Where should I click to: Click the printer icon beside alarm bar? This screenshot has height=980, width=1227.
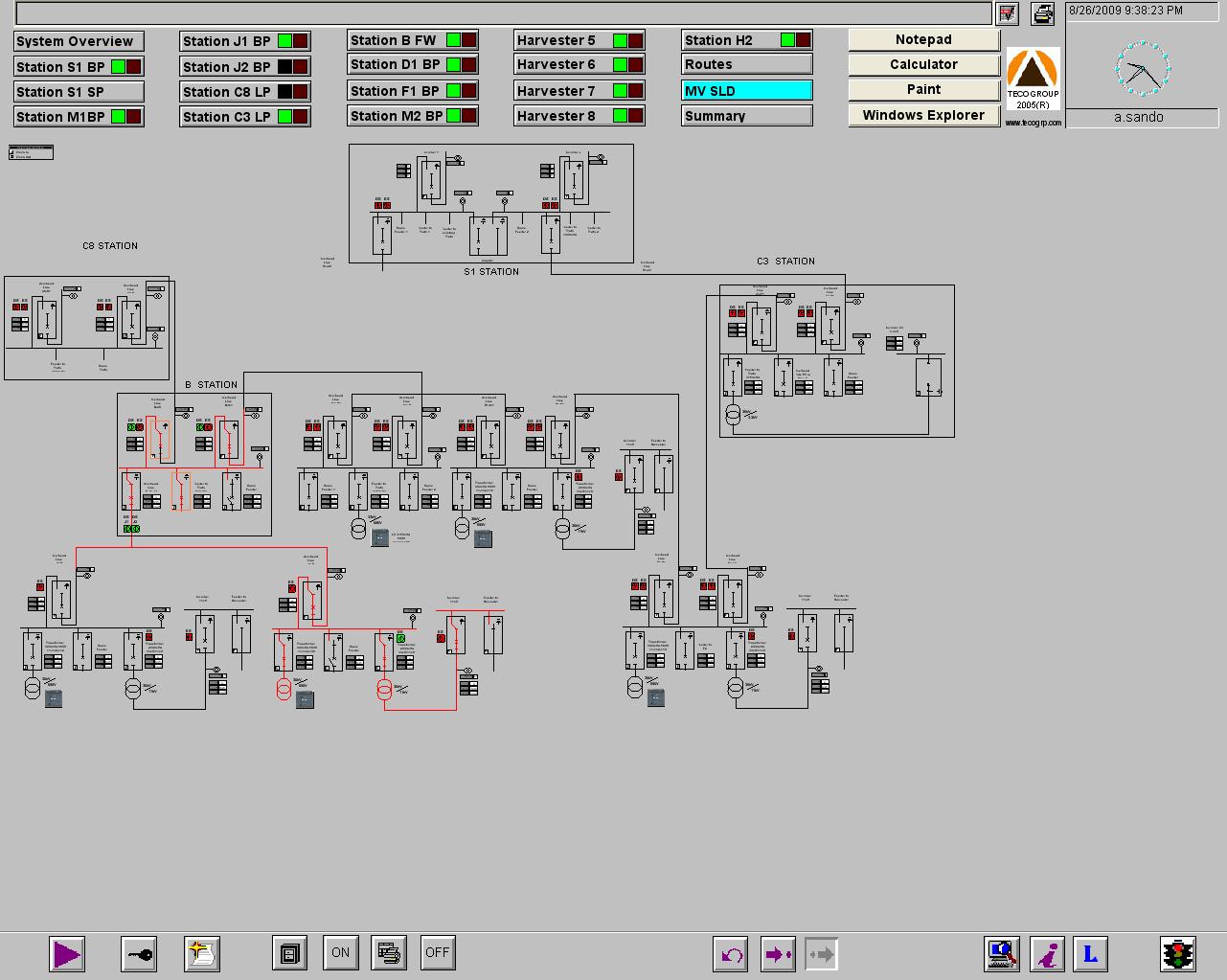1042,13
